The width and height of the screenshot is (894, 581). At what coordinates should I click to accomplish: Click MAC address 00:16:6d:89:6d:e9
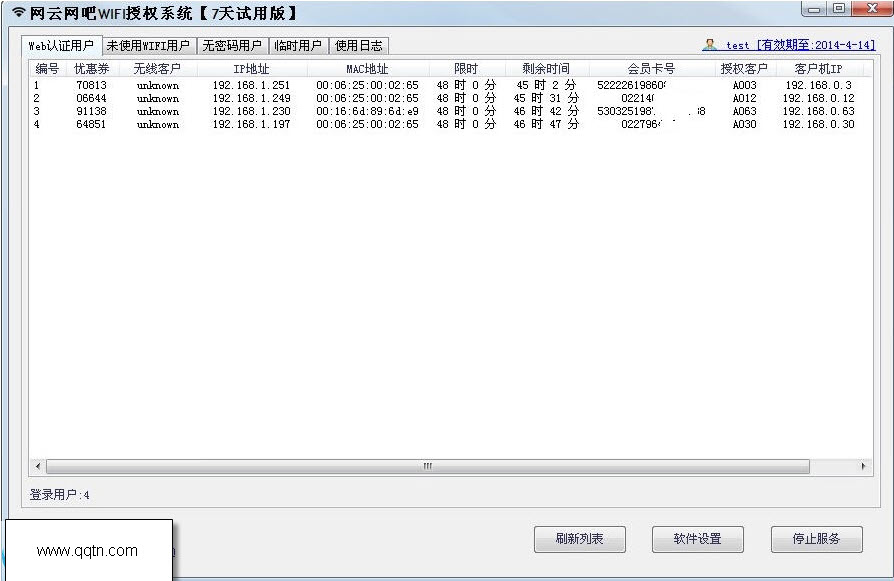point(367,111)
